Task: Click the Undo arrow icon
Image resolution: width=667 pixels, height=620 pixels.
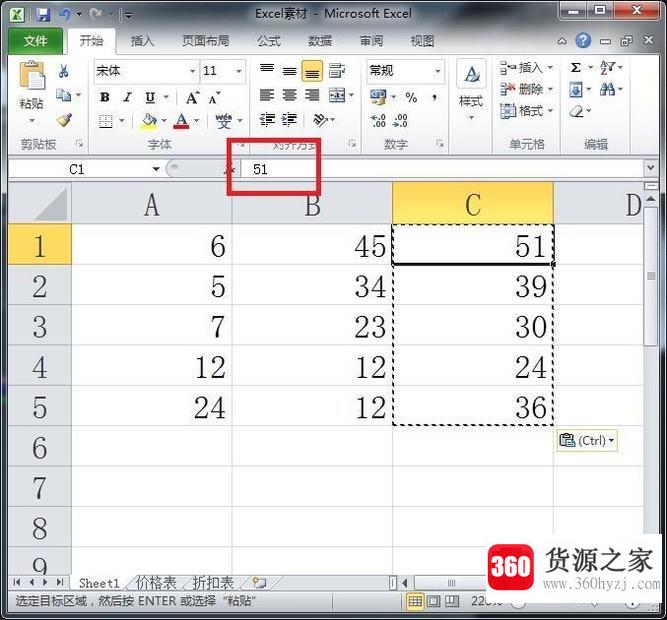Action: pos(65,15)
